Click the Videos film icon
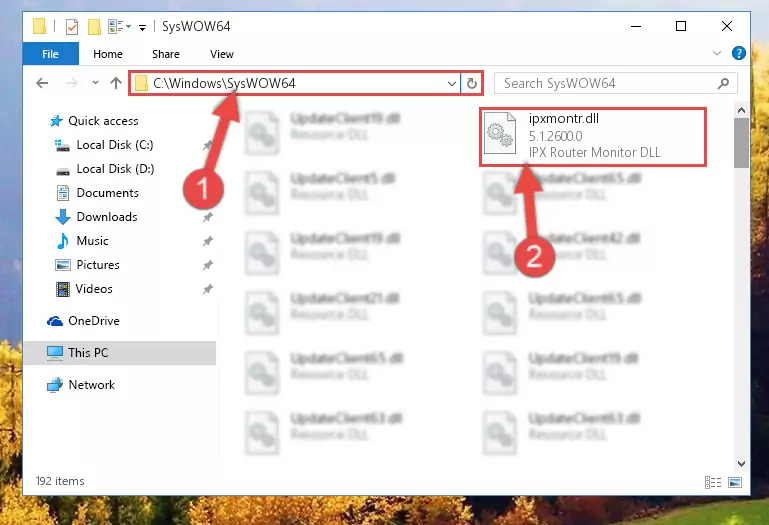Image resolution: width=769 pixels, height=525 pixels. coord(63,289)
